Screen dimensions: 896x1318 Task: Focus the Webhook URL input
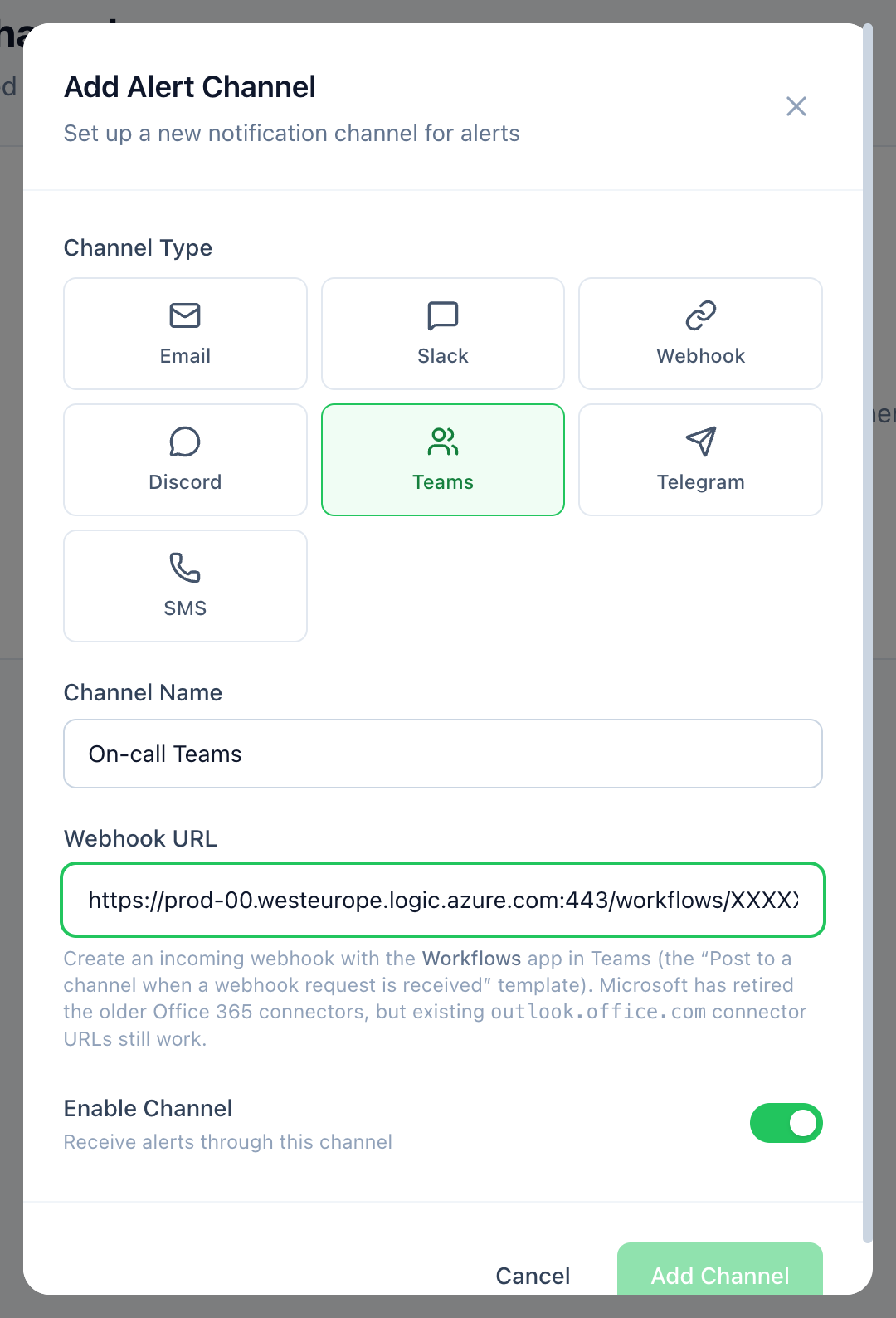(x=443, y=900)
